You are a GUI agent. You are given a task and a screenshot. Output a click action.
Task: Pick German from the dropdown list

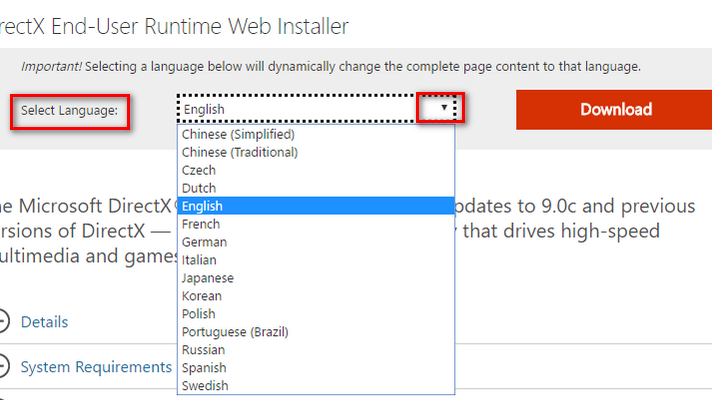[x=316, y=242]
